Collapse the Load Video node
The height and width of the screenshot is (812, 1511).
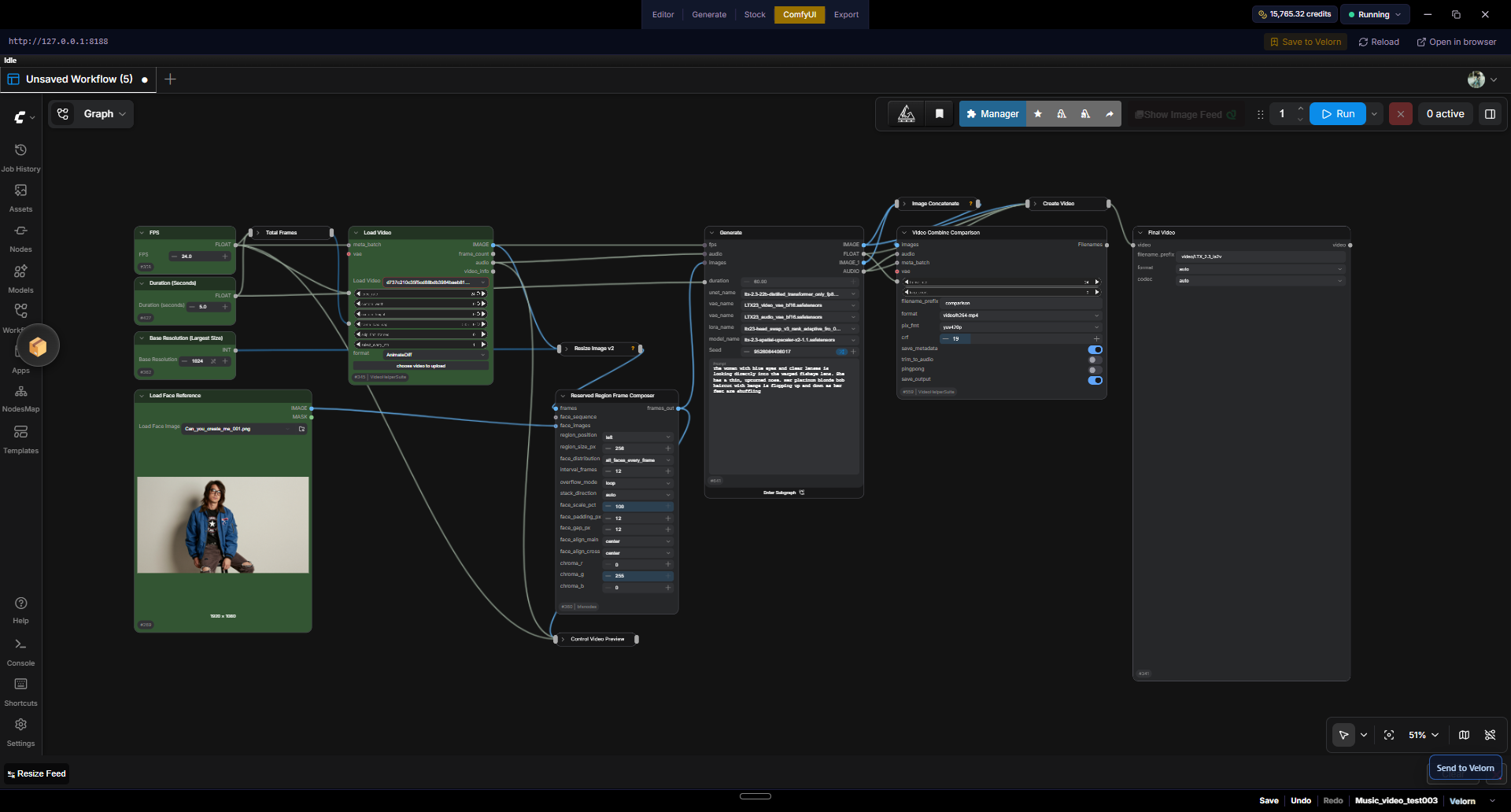357,233
